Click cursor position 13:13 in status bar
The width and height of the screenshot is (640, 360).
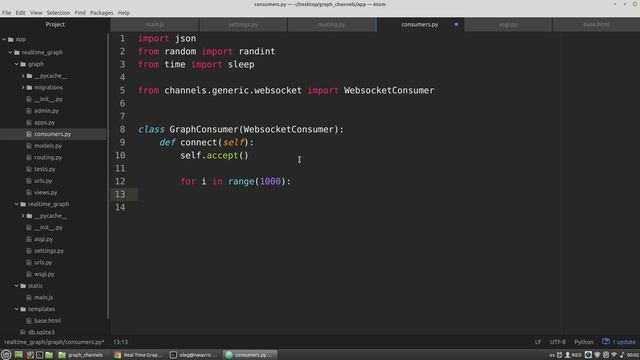[120, 342]
